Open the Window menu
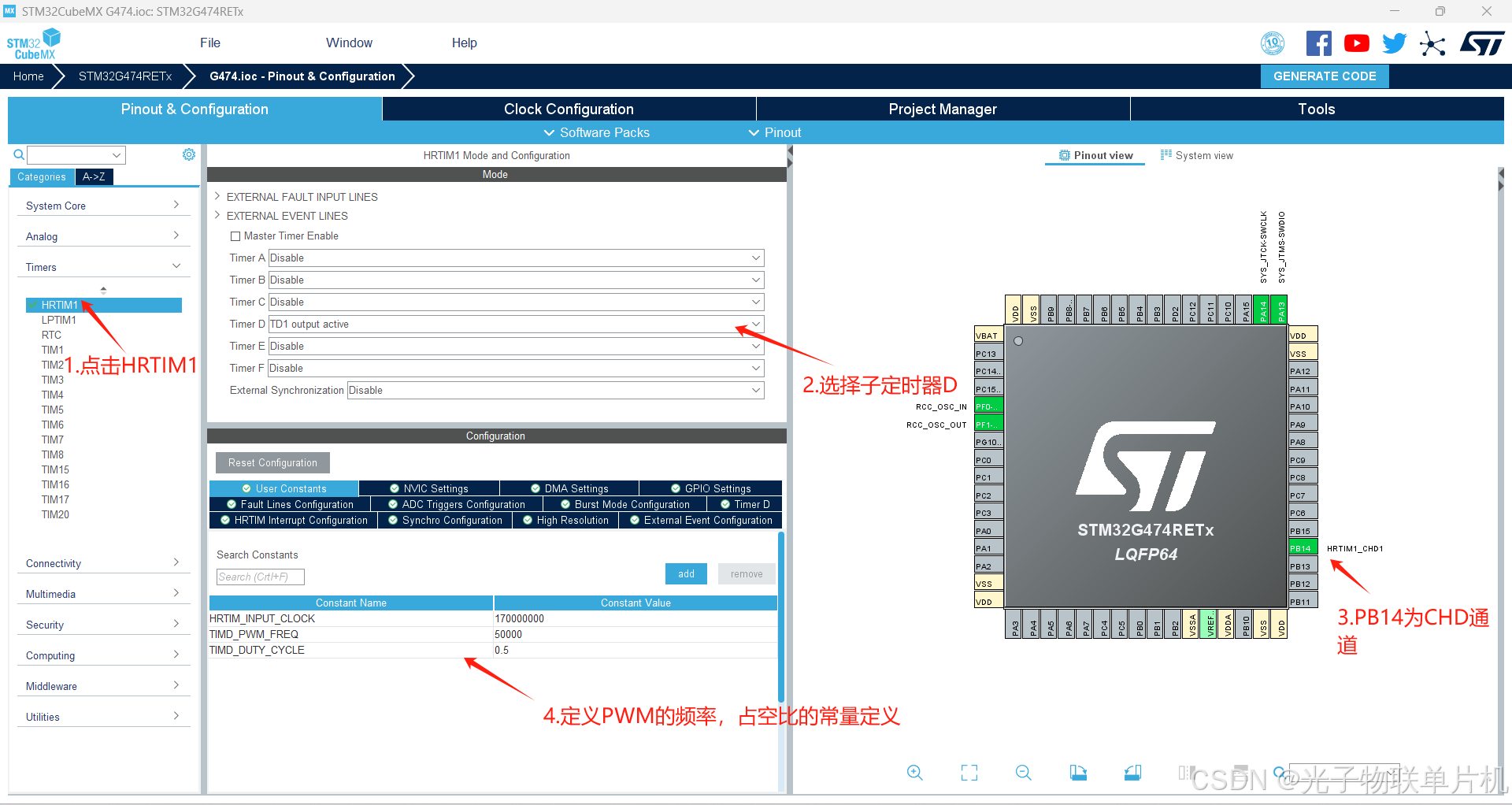 click(349, 43)
